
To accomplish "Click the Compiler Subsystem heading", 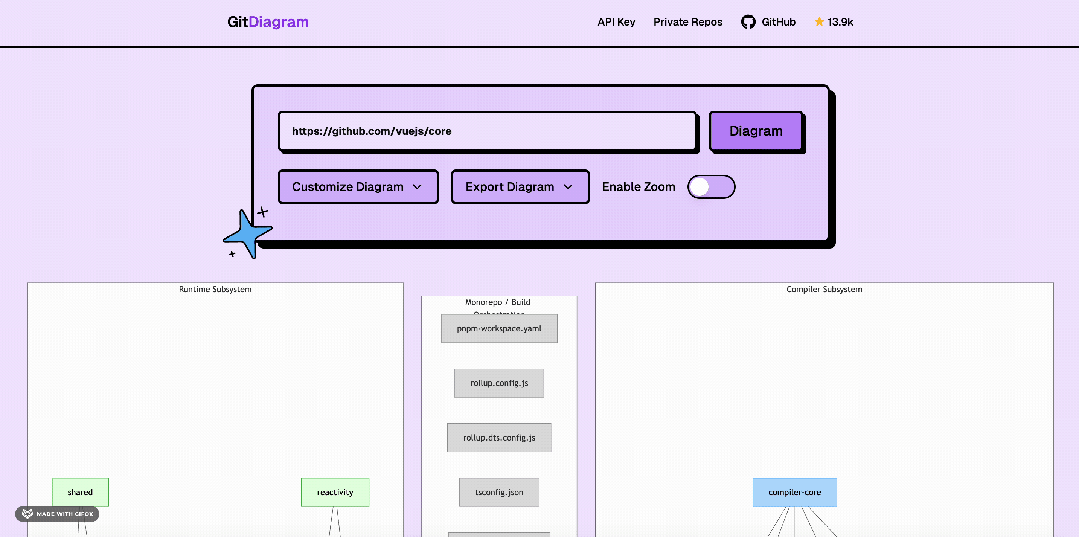I will [824, 289].
